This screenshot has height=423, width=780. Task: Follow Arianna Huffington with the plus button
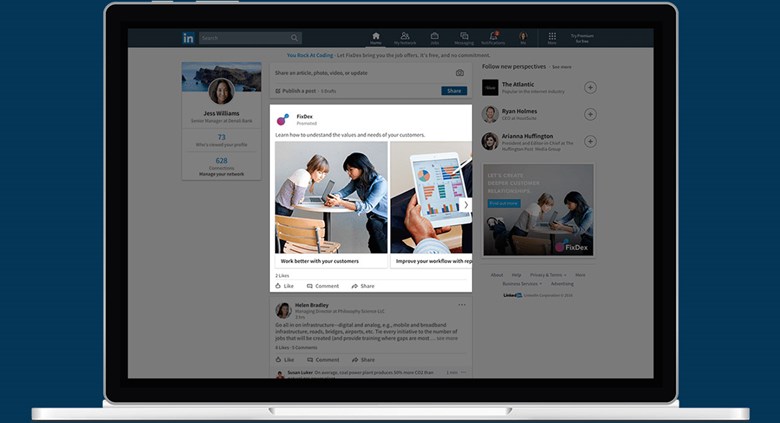tap(590, 141)
